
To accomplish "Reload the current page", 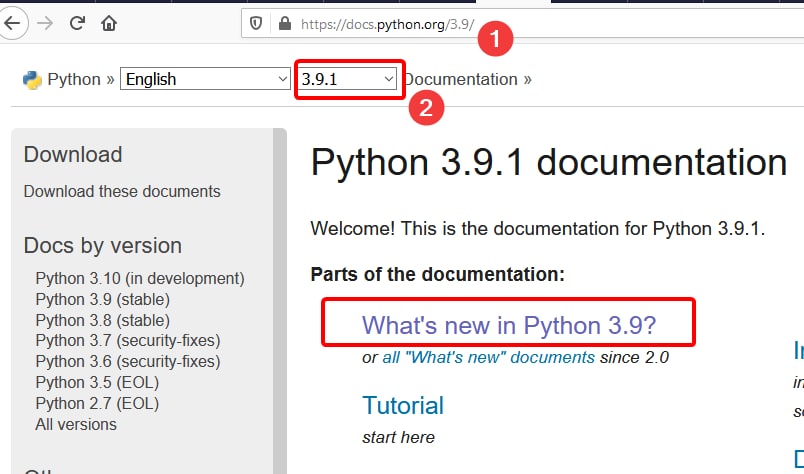I will (x=77, y=23).
